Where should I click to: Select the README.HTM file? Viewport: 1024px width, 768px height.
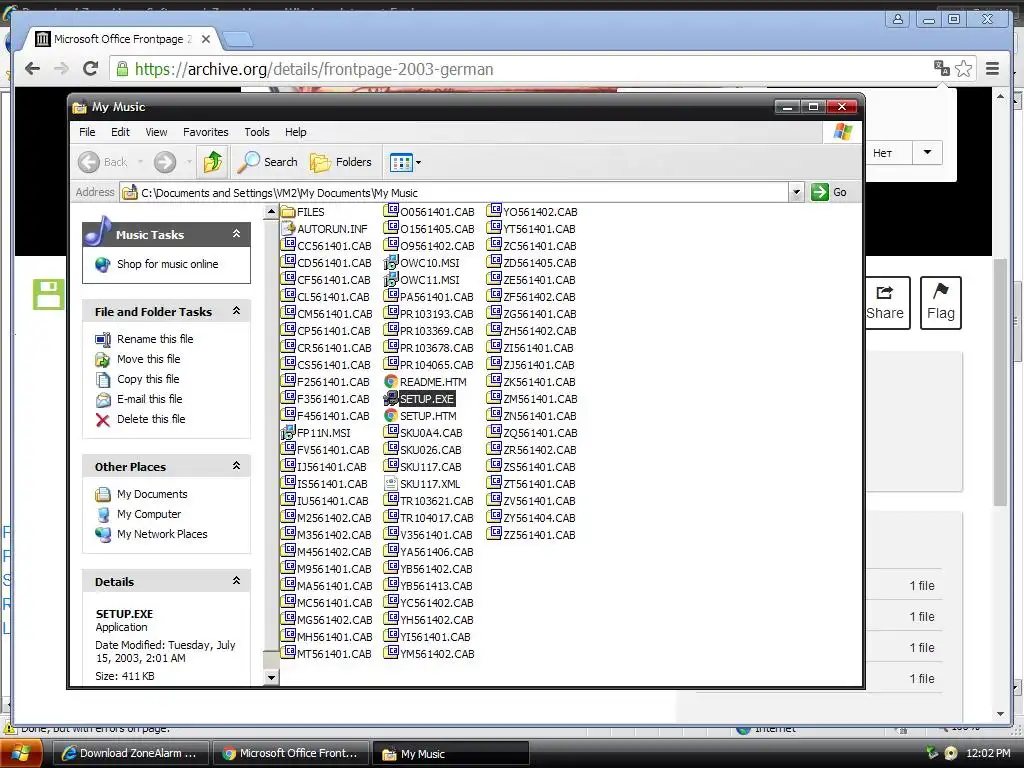(426, 382)
